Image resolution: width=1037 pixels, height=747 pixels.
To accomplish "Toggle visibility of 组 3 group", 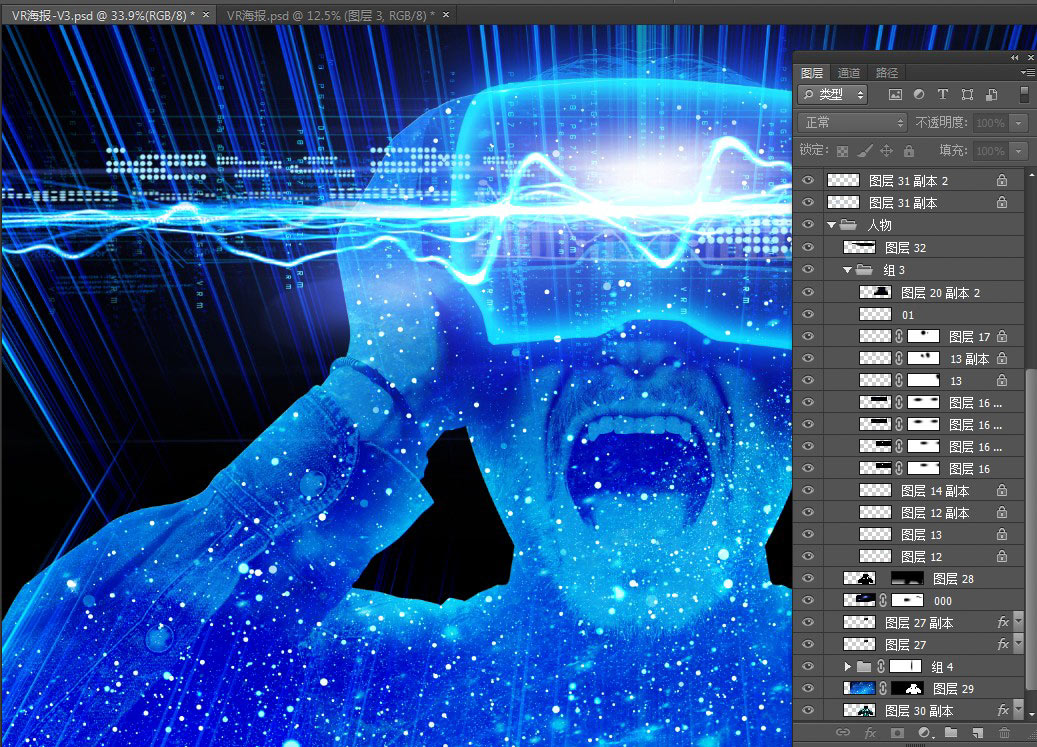I will pyautogui.click(x=808, y=270).
